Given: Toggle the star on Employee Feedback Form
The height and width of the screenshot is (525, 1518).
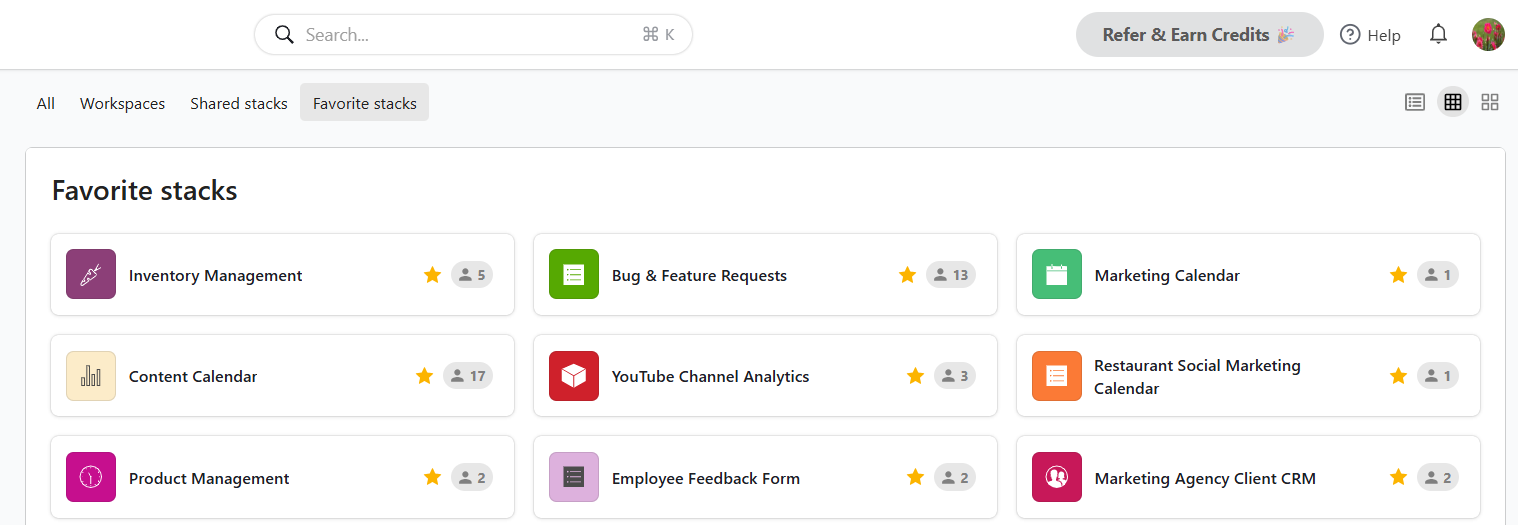Looking at the screenshot, I should 915,478.
